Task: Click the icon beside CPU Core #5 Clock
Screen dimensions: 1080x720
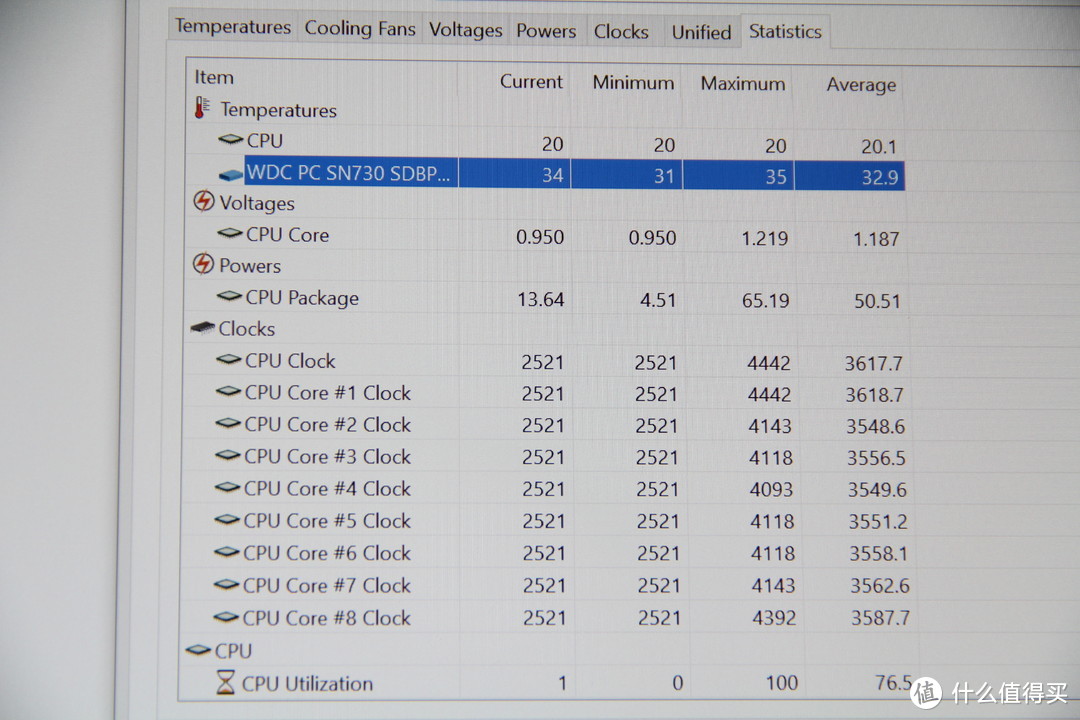Action: [227, 520]
